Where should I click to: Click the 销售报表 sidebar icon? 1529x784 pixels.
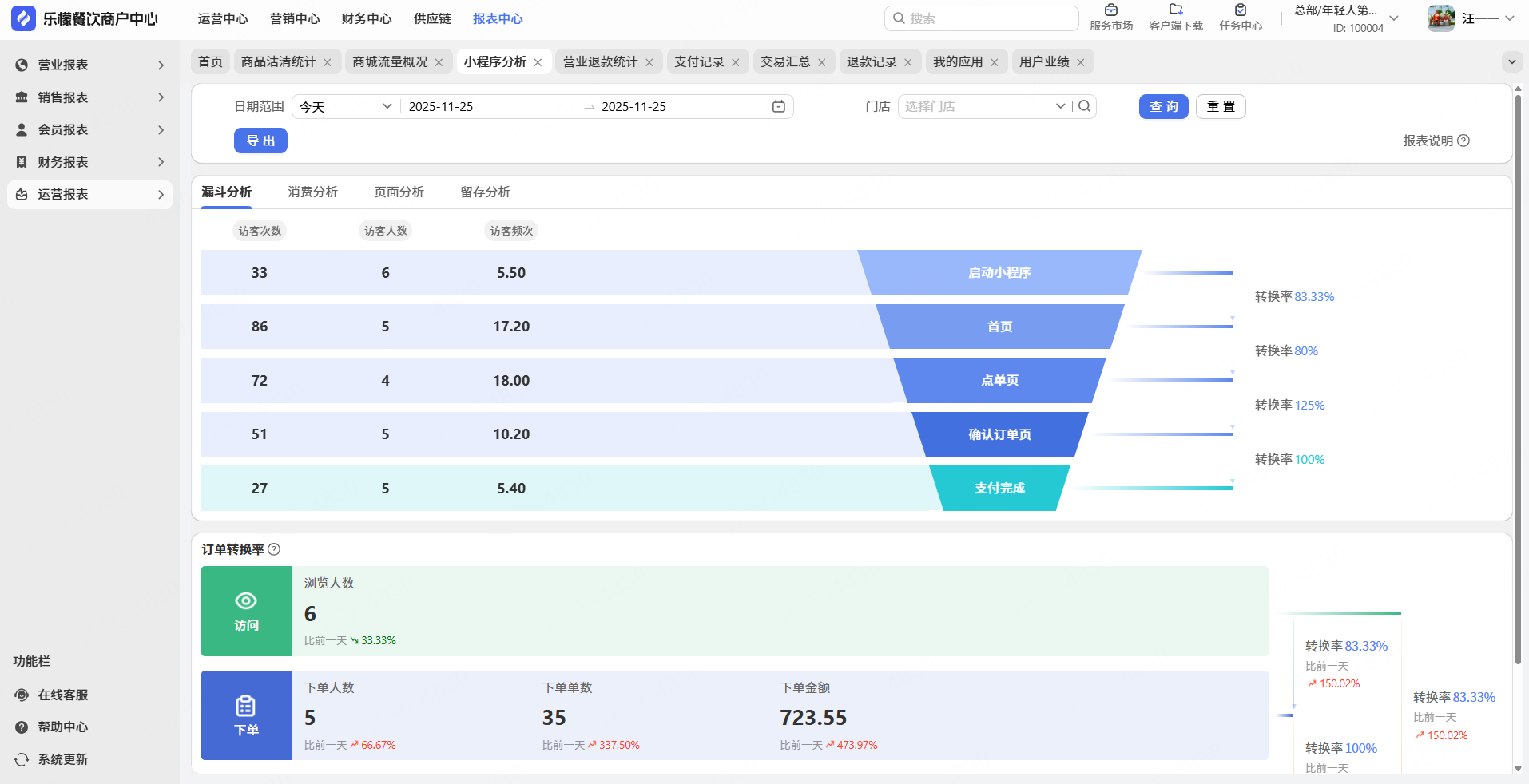22,97
